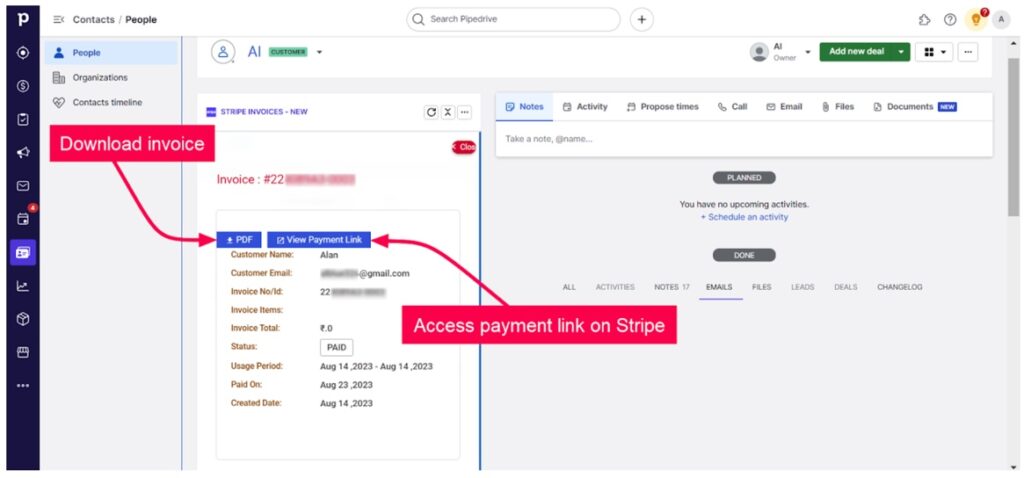1024x478 pixels.
Task: Click Schedule an activity link
Action: click(744, 217)
